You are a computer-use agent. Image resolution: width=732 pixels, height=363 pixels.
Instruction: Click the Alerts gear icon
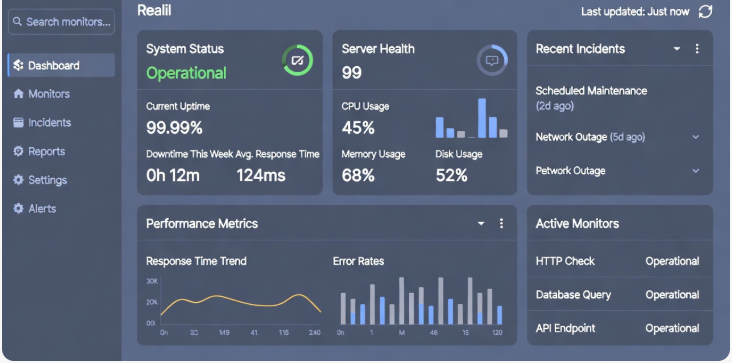(x=18, y=209)
